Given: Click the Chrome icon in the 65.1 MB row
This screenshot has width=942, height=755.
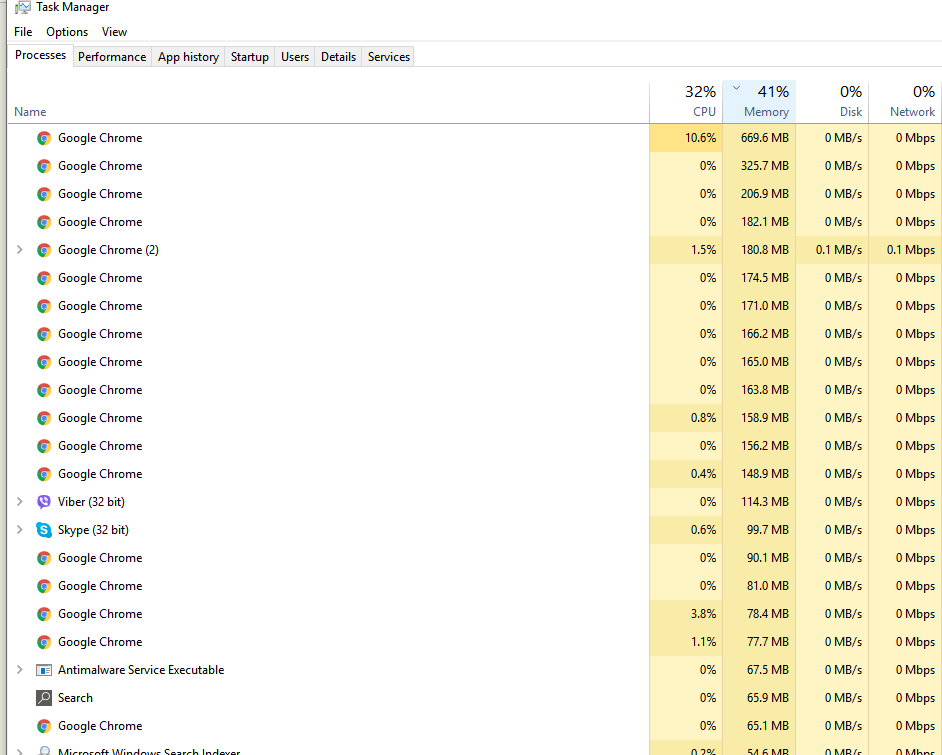Looking at the screenshot, I should point(43,726).
